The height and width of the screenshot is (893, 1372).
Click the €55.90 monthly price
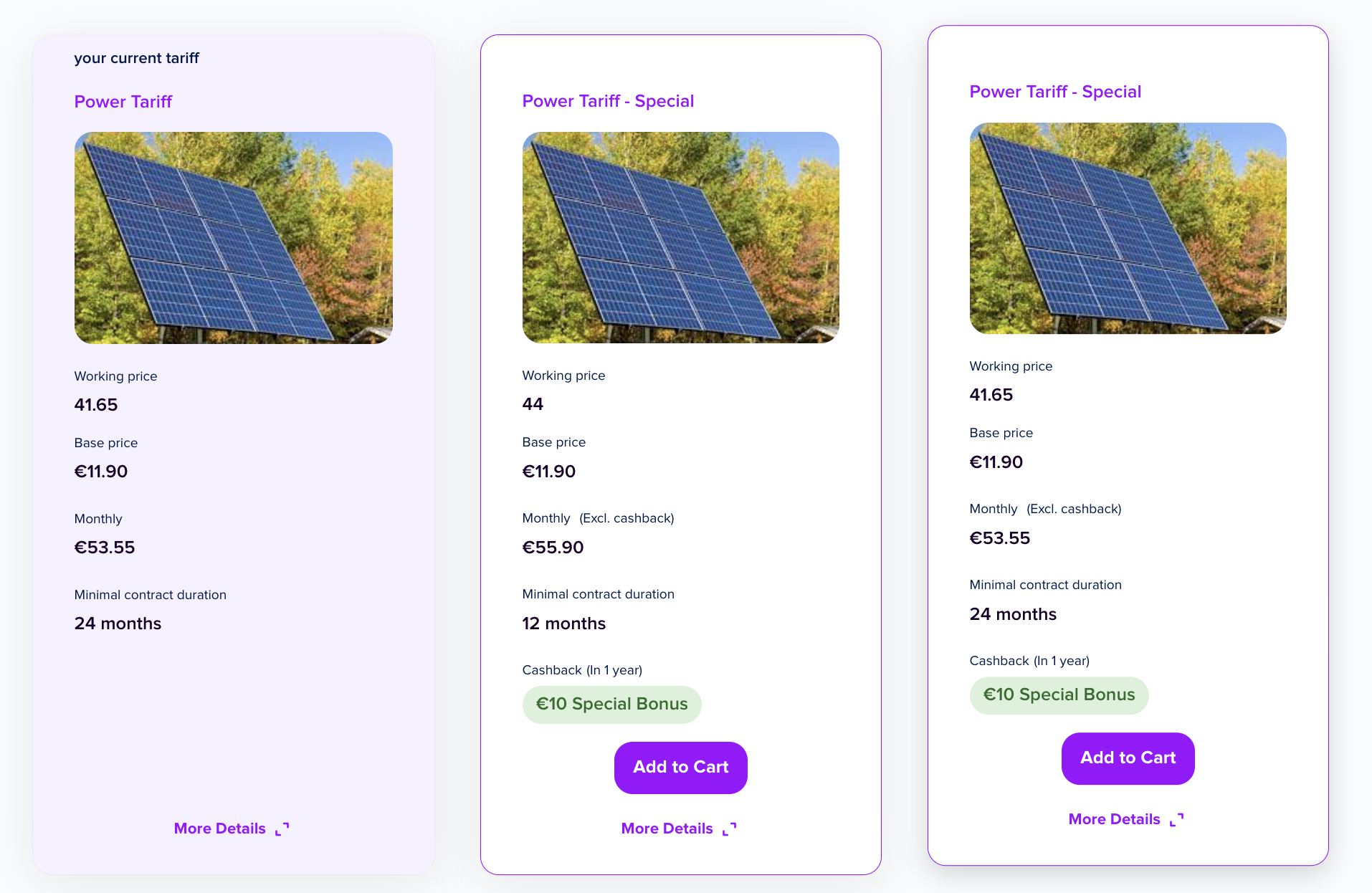click(x=553, y=548)
